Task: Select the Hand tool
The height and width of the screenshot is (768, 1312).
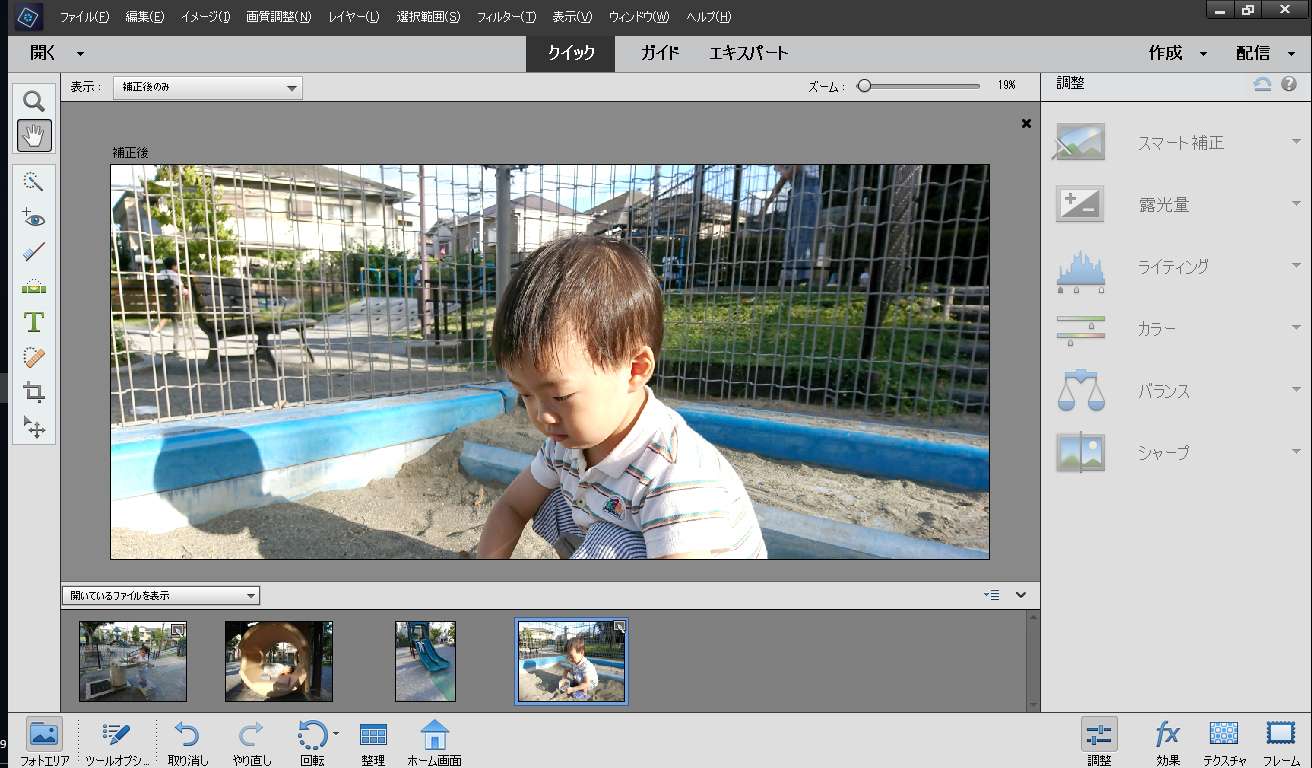Action: 33,135
